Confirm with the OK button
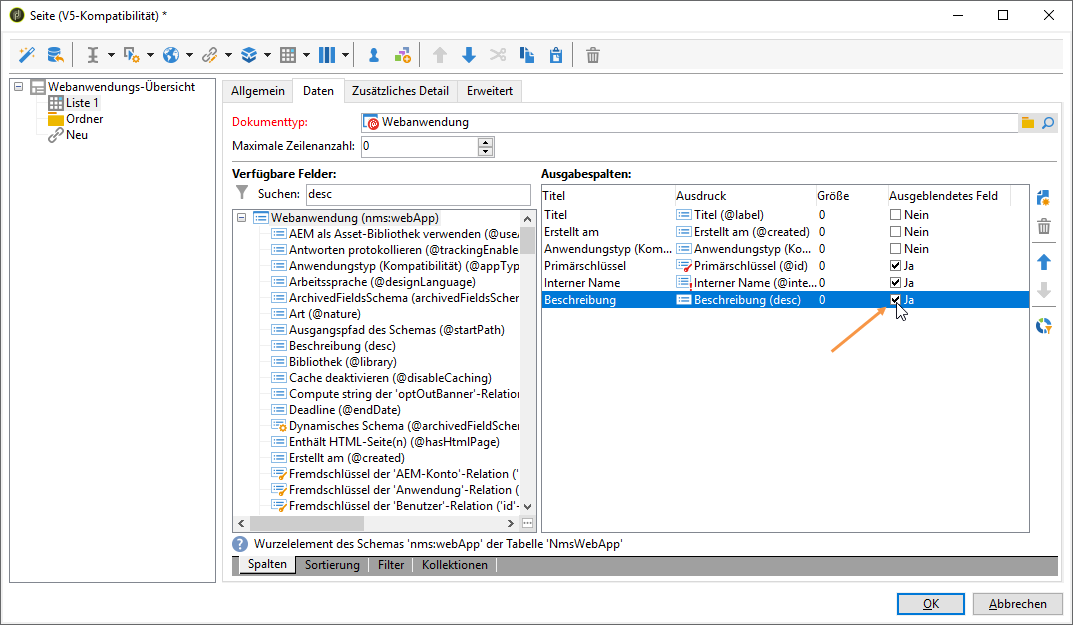Image resolution: width=1084 pixels, height=638 pixels. pyautogui.click(x=931, y=603)
